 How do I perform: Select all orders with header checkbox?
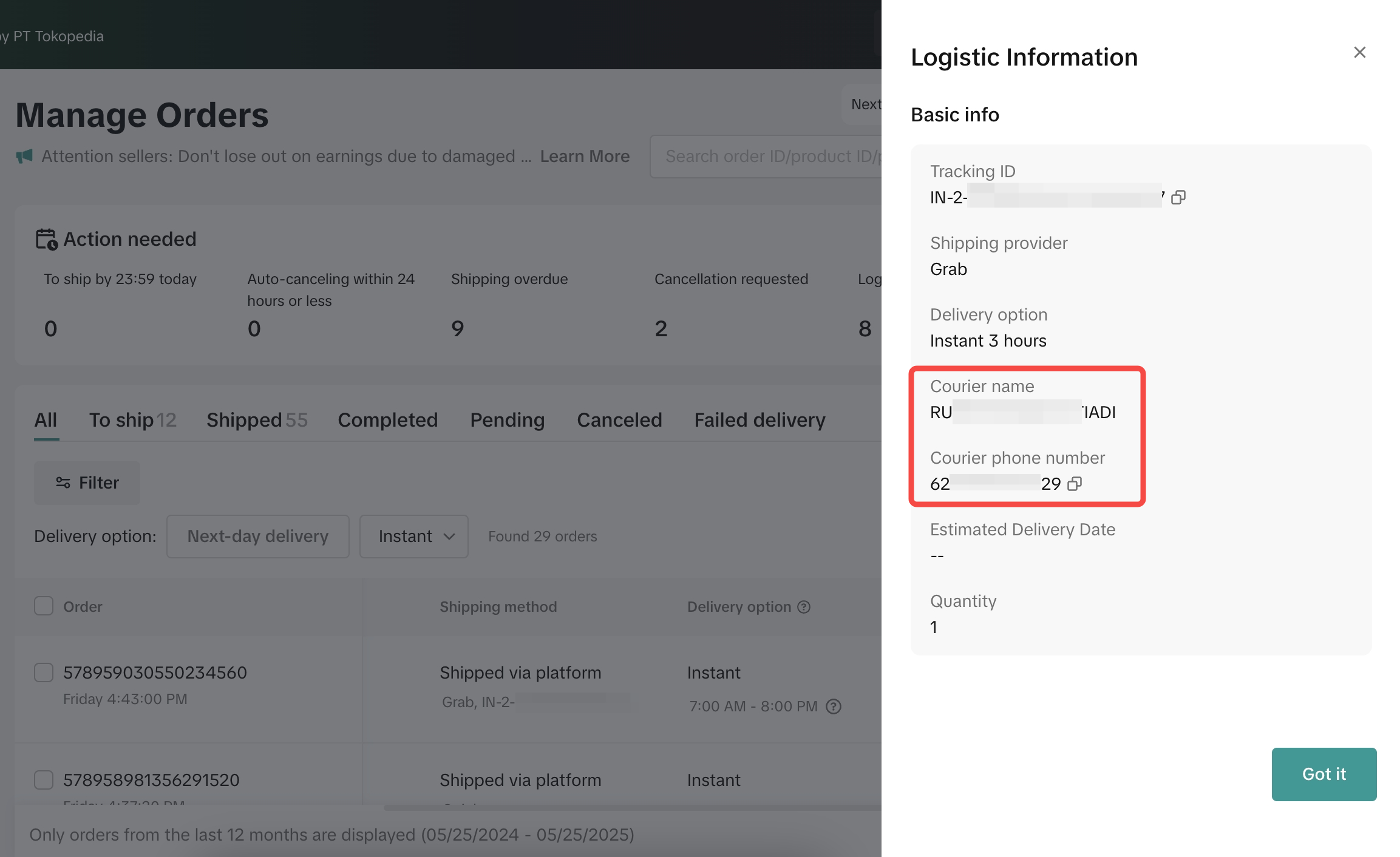click(x=44, y=606)
